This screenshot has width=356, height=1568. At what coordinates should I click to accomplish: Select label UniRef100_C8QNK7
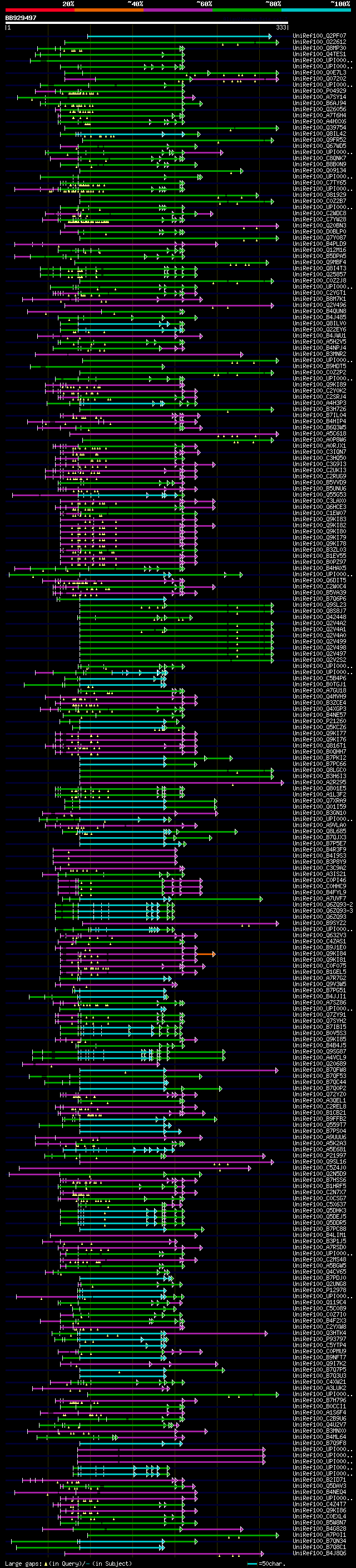tap(319, 159)
